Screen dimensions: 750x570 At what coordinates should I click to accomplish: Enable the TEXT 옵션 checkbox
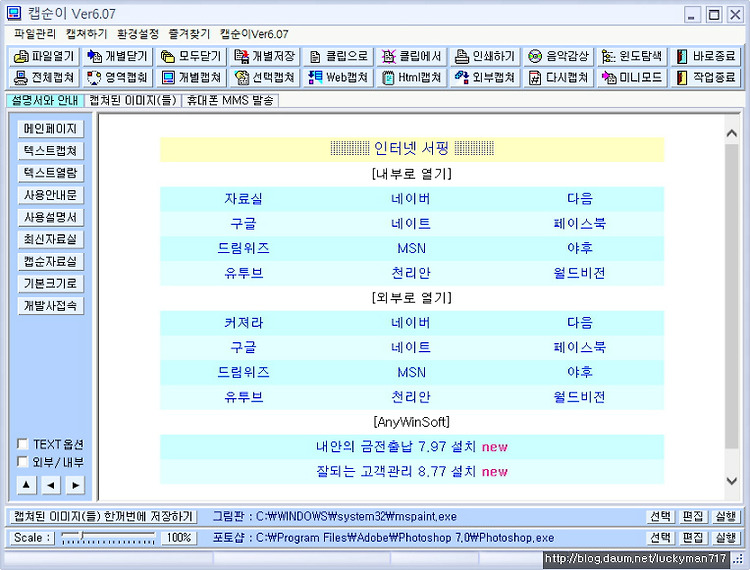click(22, 444)
